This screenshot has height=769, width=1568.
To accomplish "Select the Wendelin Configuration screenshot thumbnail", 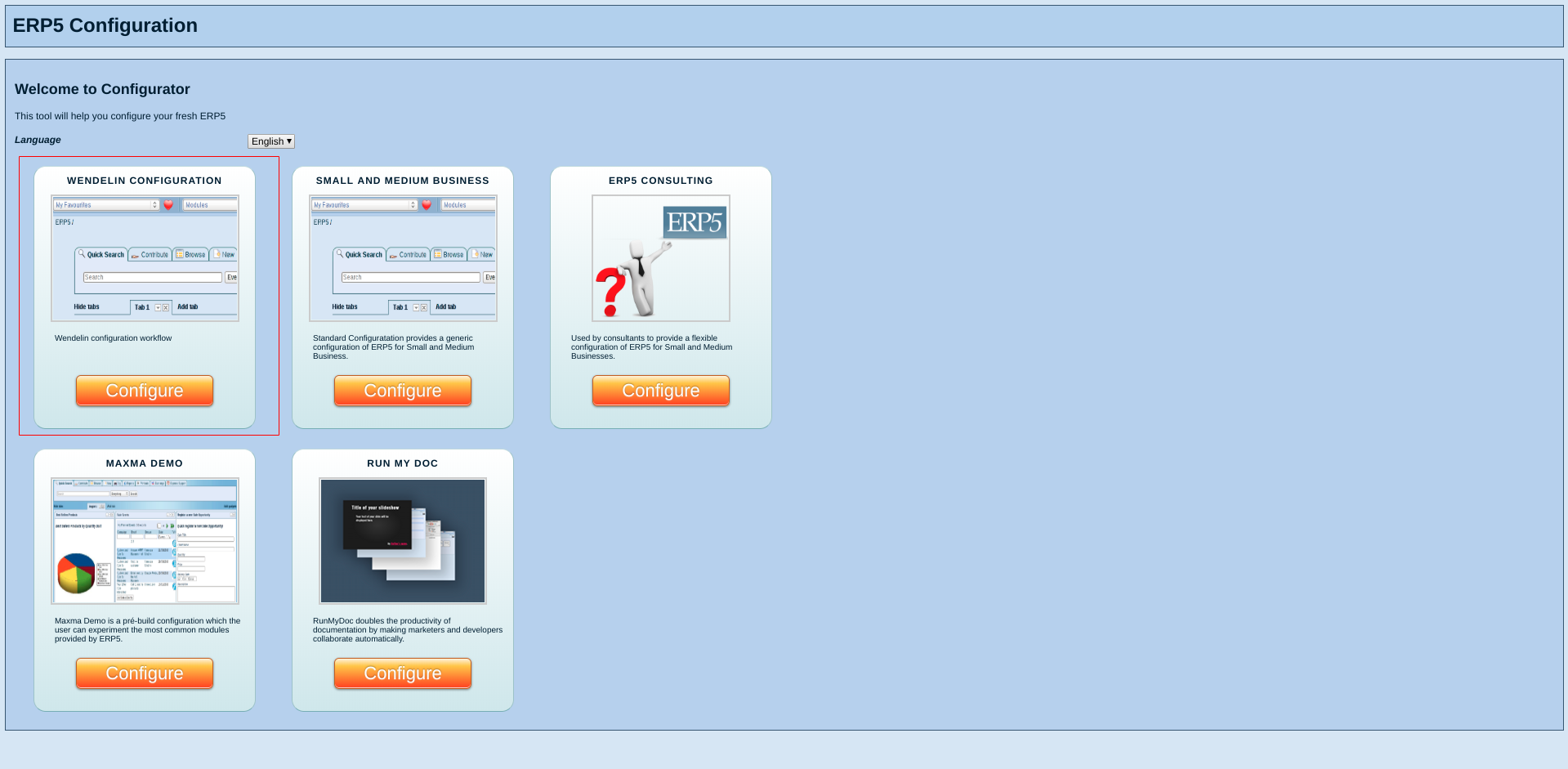I will tap(145, 258).
